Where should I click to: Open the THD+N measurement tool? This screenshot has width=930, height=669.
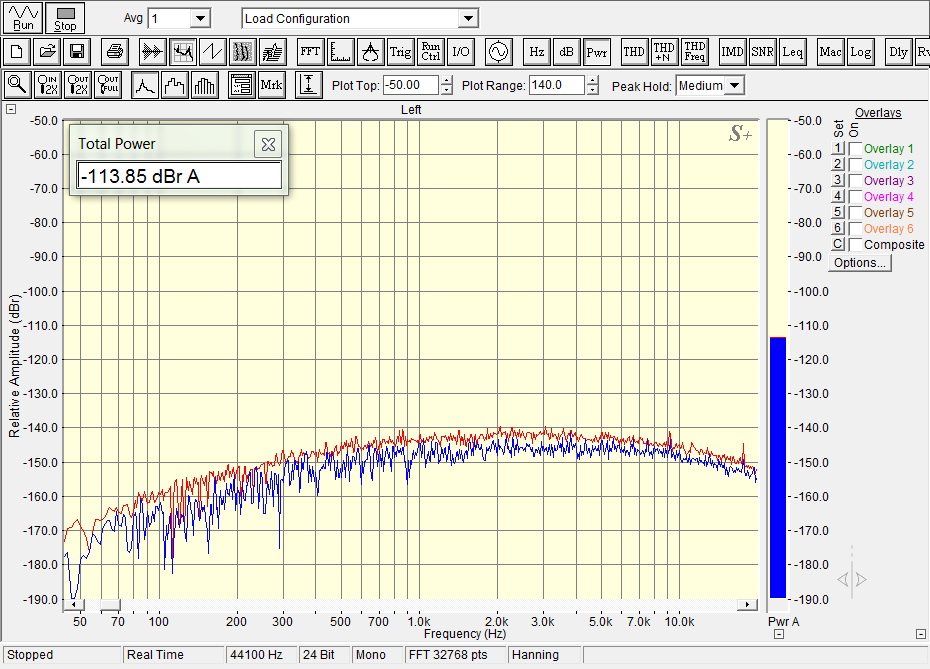pyautogui.click(x=664, y=52)
